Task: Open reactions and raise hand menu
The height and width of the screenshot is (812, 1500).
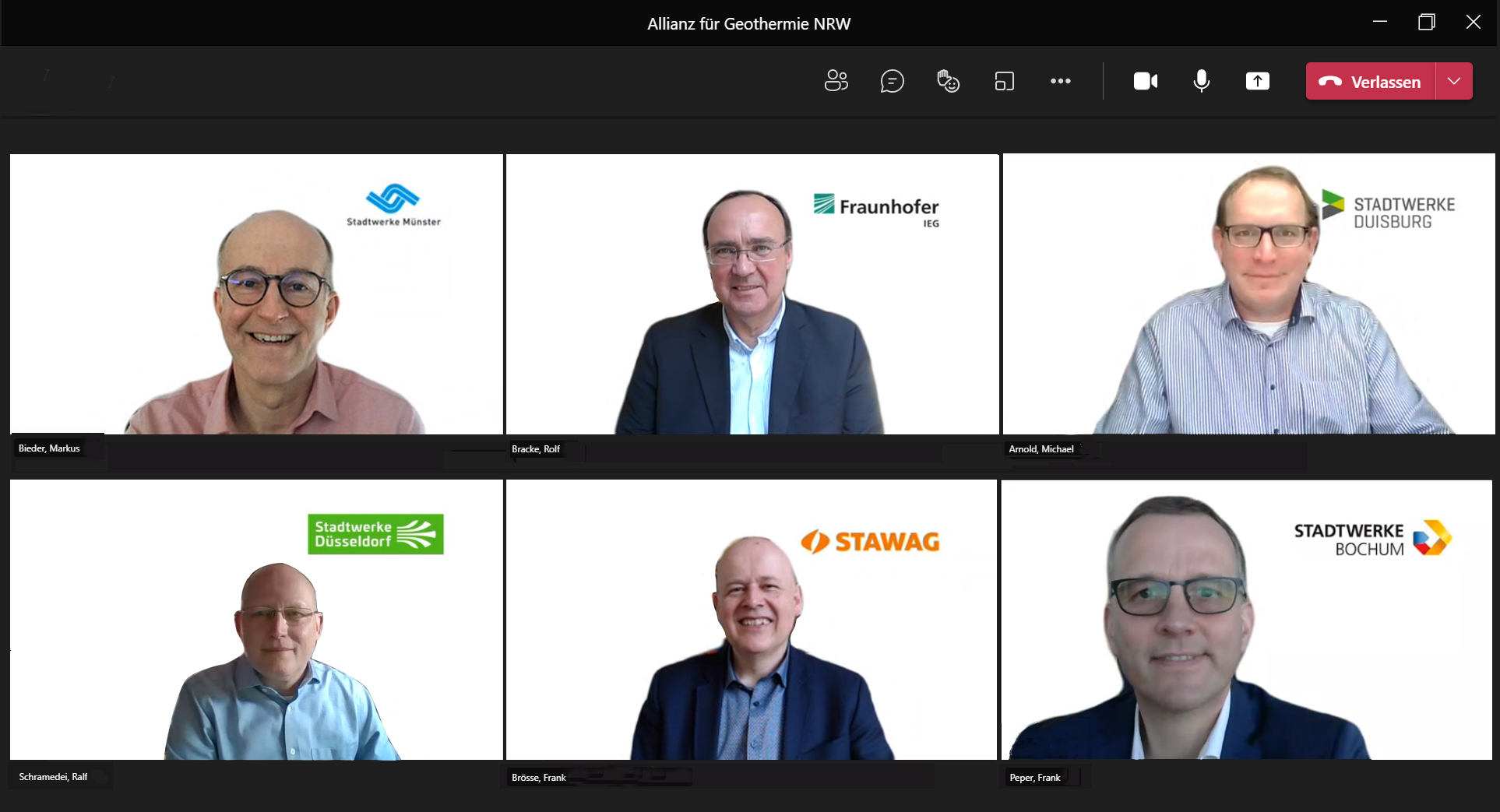Action: coord(948,81)
